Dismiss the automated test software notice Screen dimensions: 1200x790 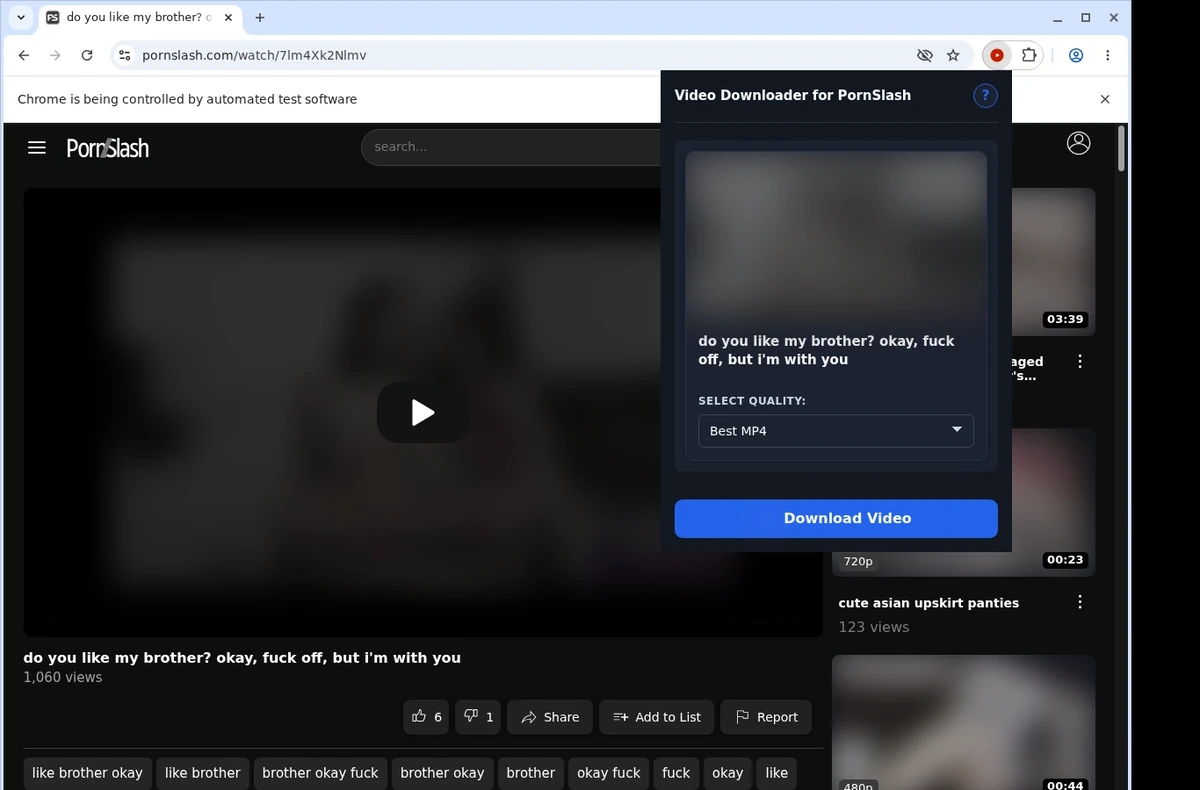click(1105, 99)
